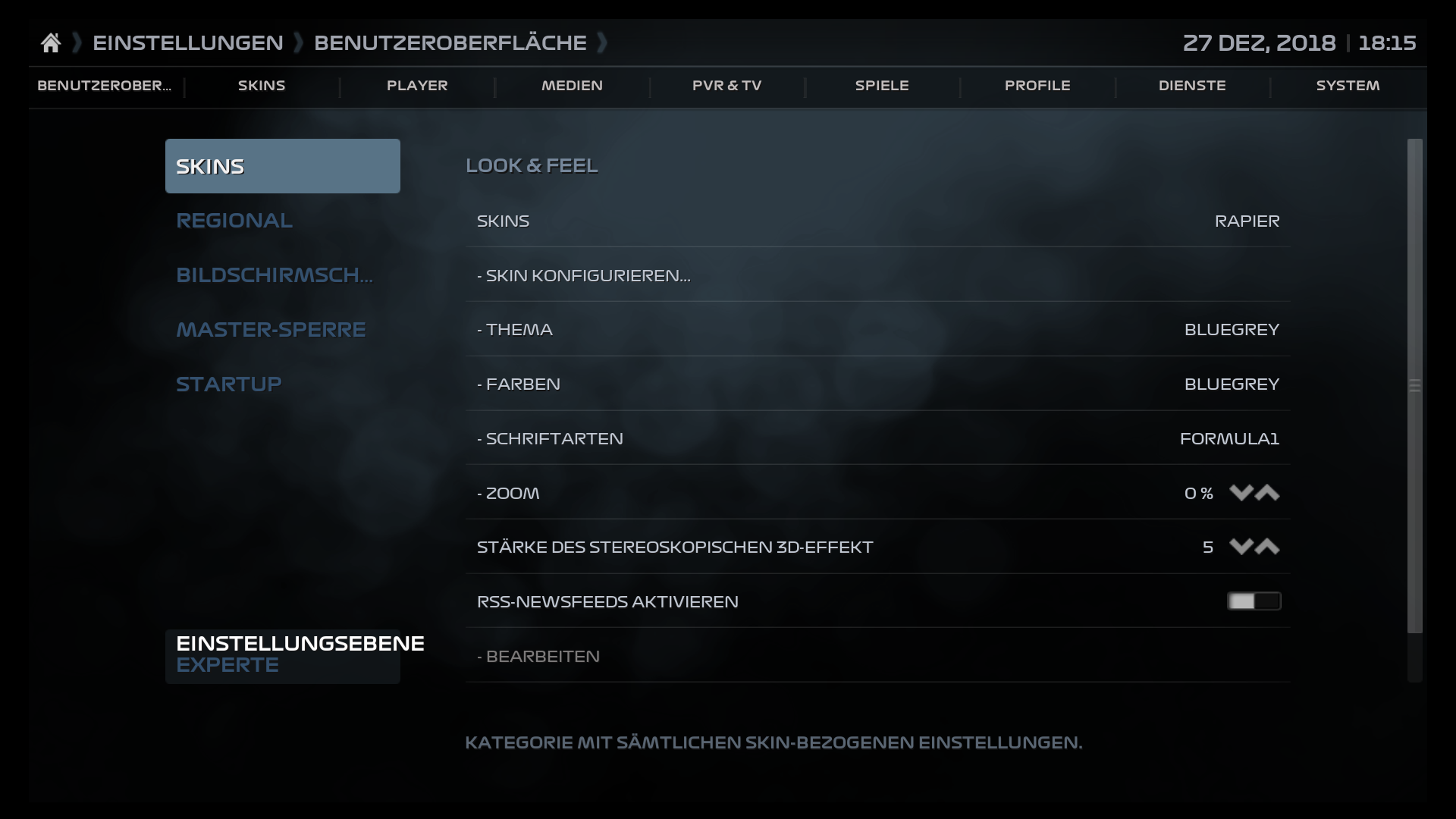Decrease the Zoom value with down arrow
1456x819 pixels.
coord(1241,493)
